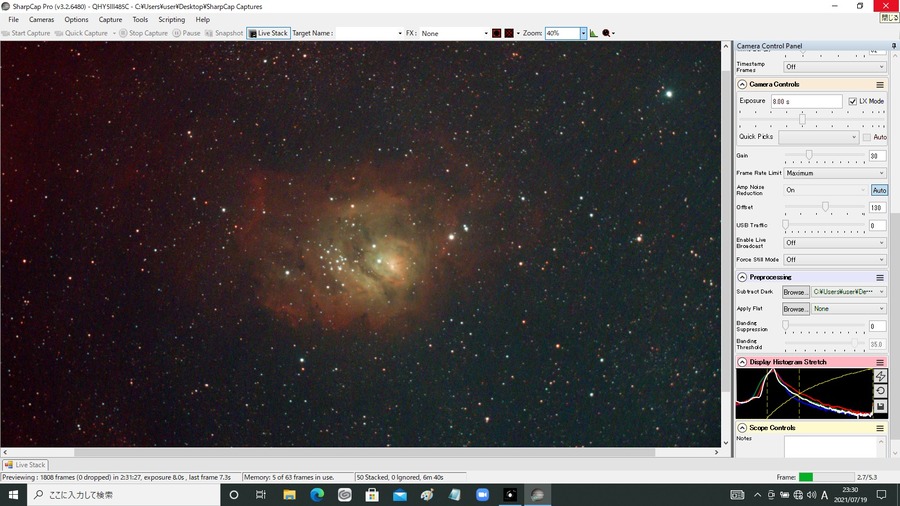Enable the Quick Picks Auto checkbox
900x506 pixels.
866,137
